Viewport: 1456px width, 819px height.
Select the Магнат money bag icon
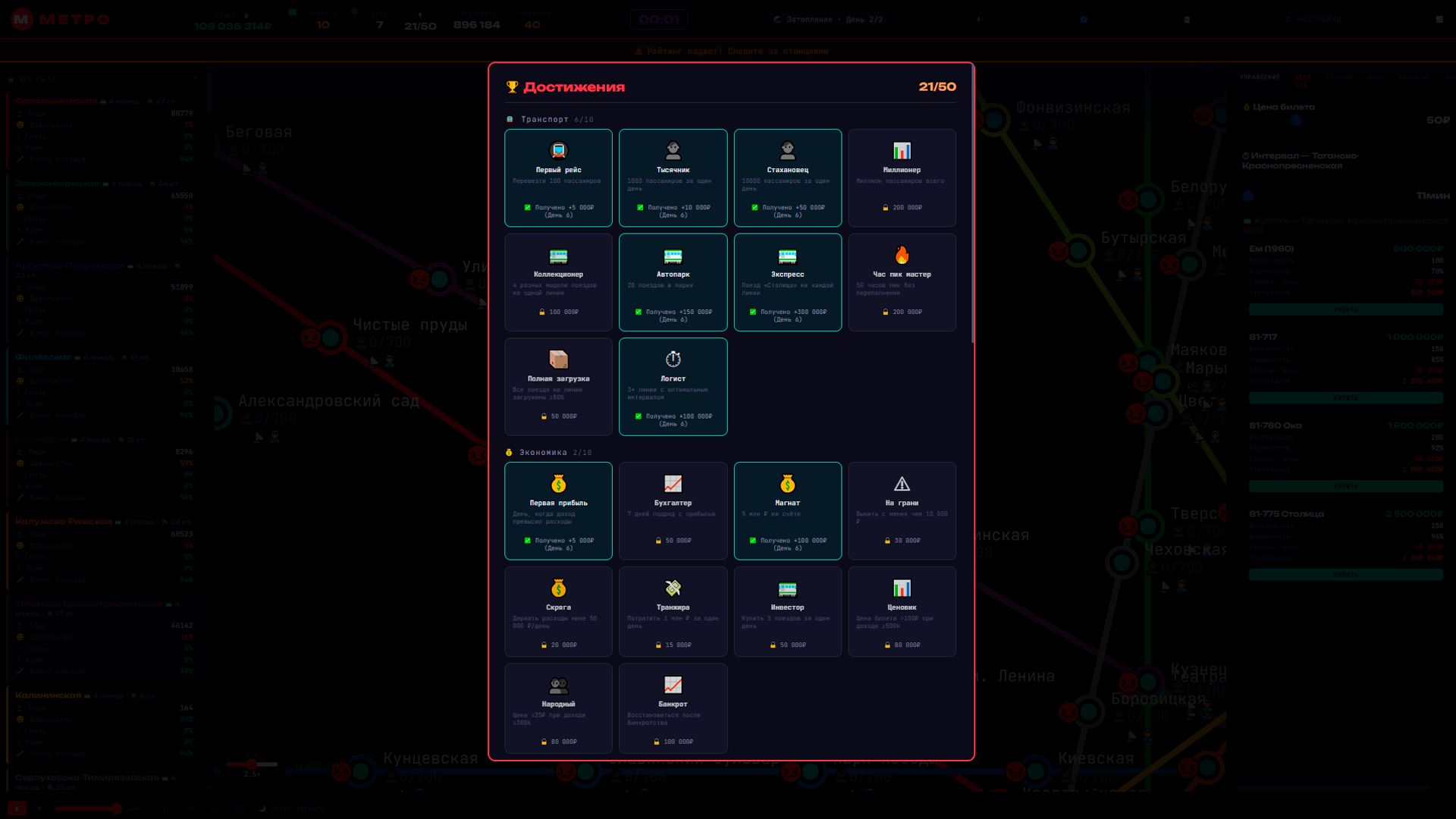point(787,483)
